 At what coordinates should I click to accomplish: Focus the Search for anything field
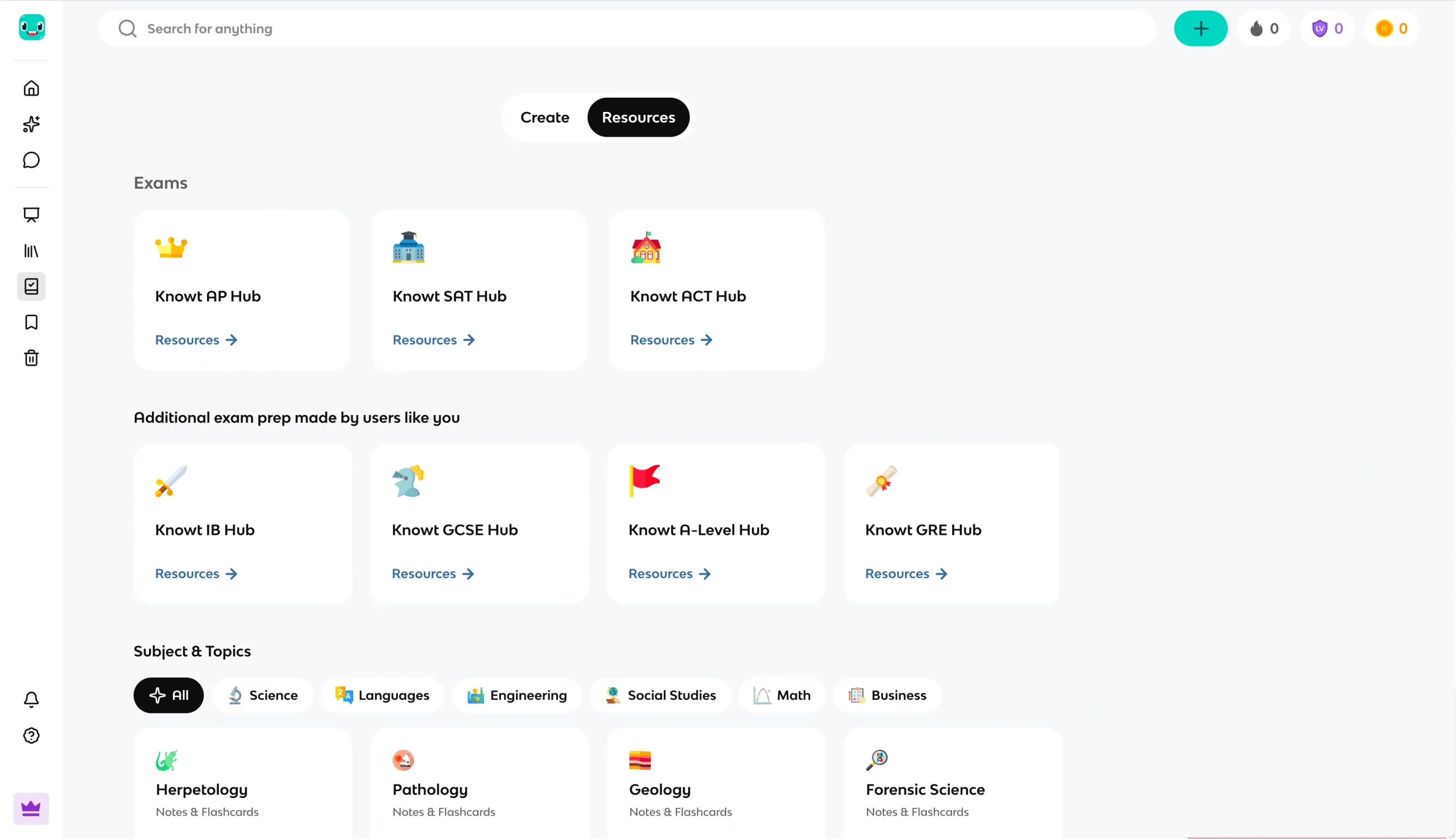tap(627, 28)
